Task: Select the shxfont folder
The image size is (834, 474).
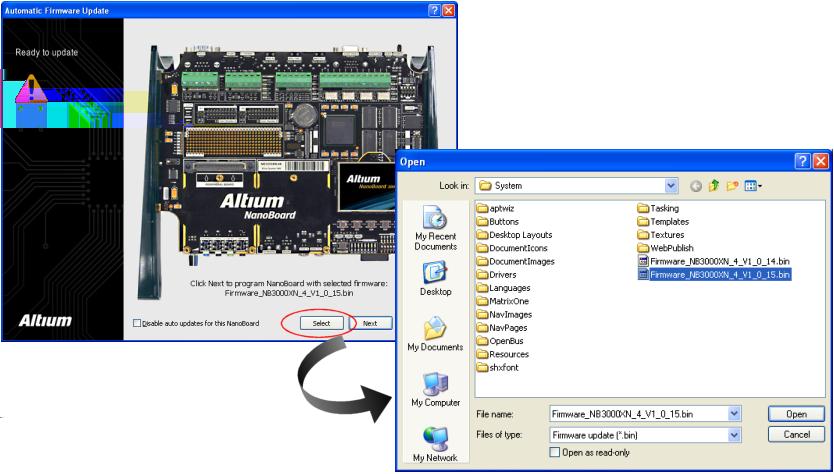Action: tap(498, 367)
